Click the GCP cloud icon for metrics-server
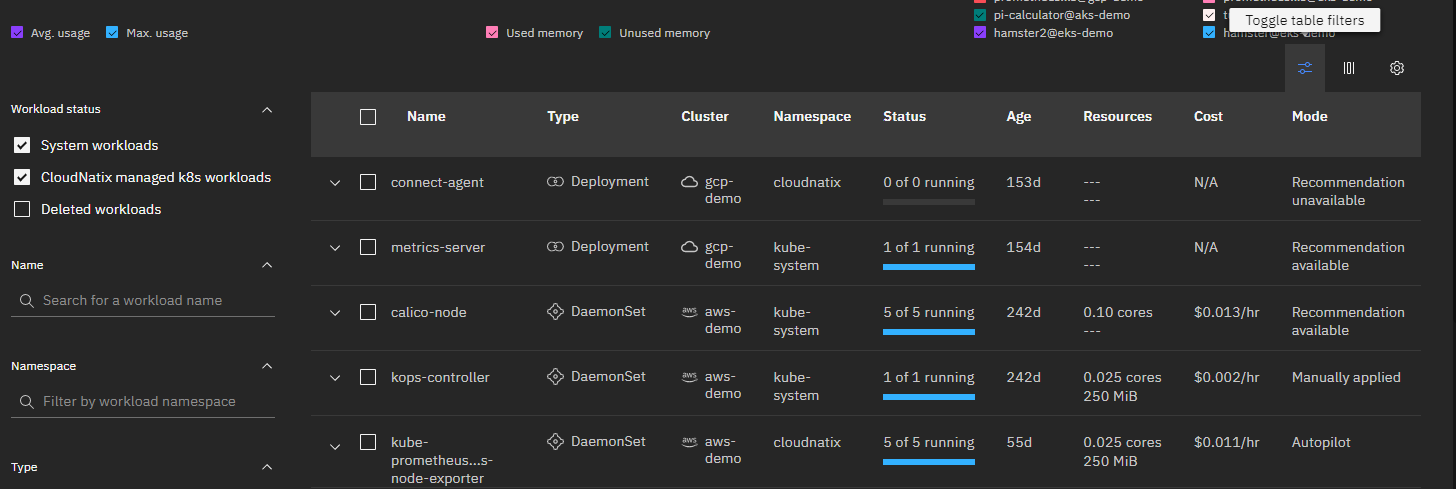Image resolution: width=1456 pixels, height=489 pixels. [689, 247]
